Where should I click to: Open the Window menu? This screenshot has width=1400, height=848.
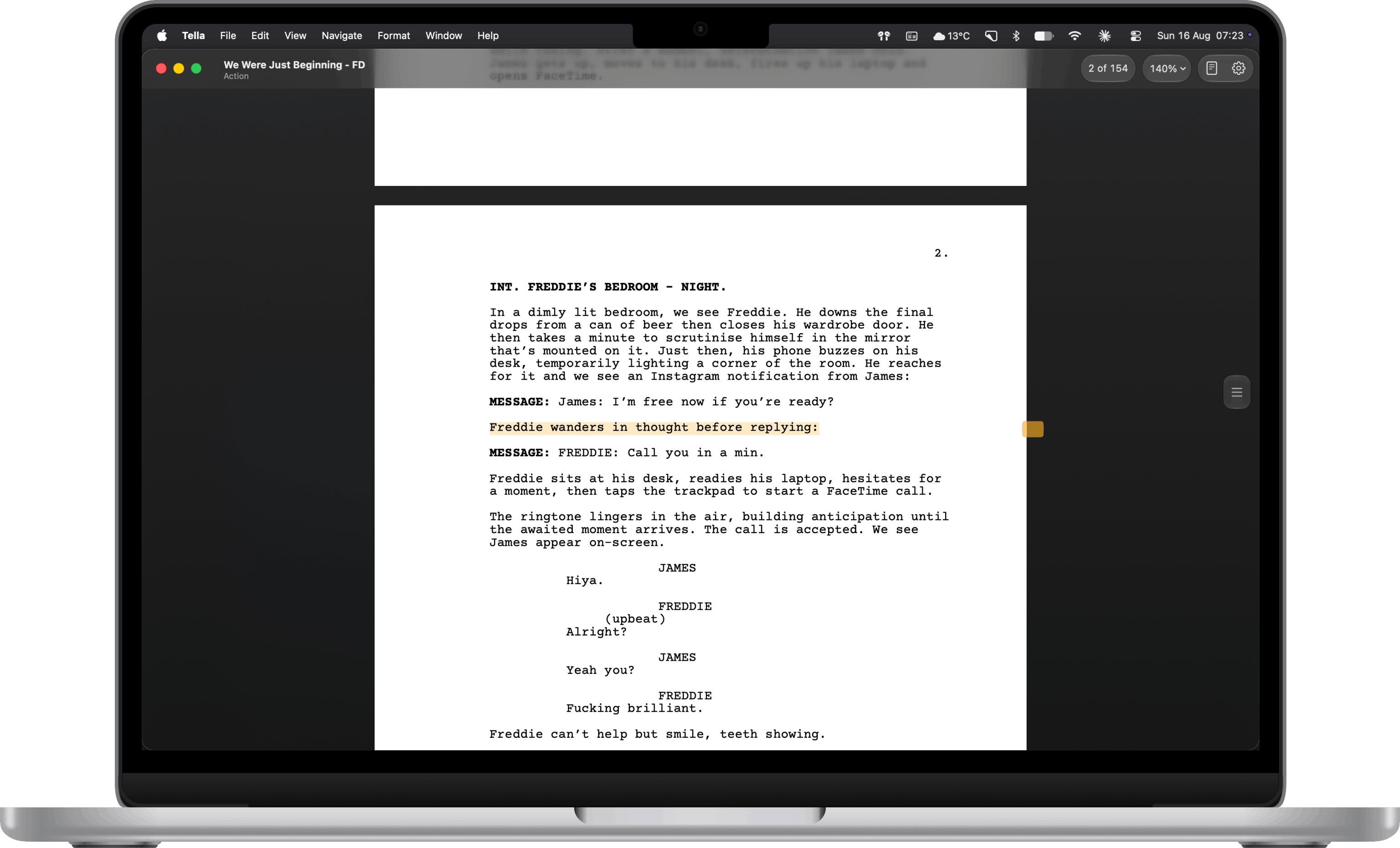point(443,36)
